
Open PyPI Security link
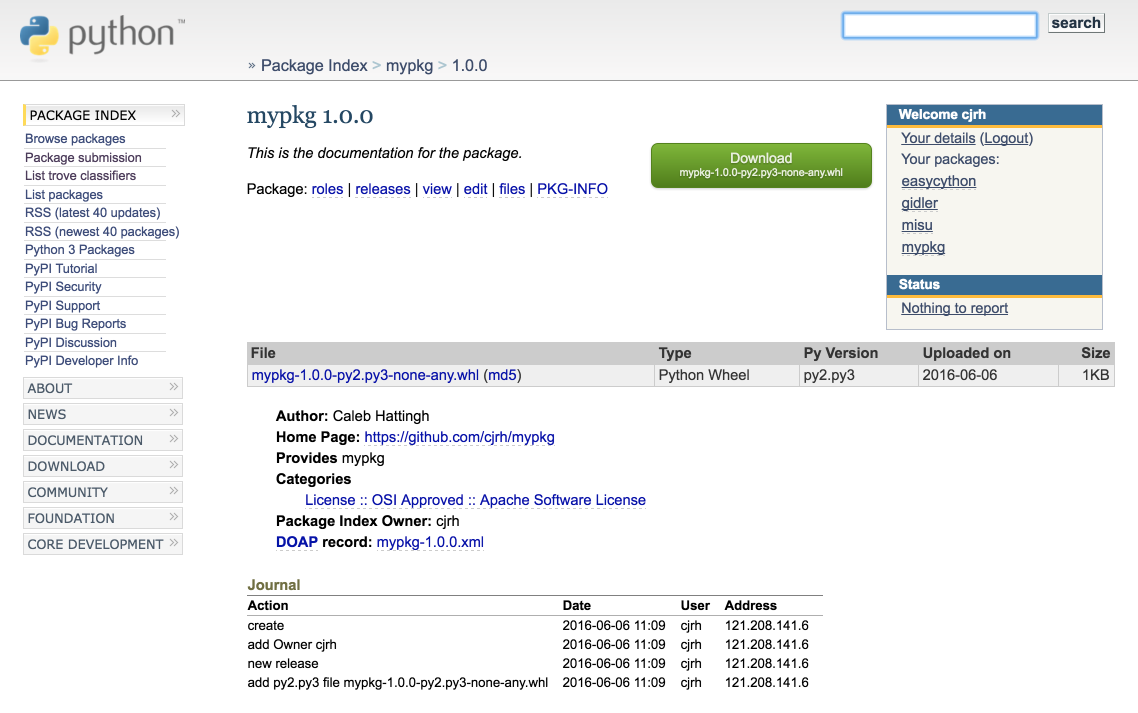point(63,287)
